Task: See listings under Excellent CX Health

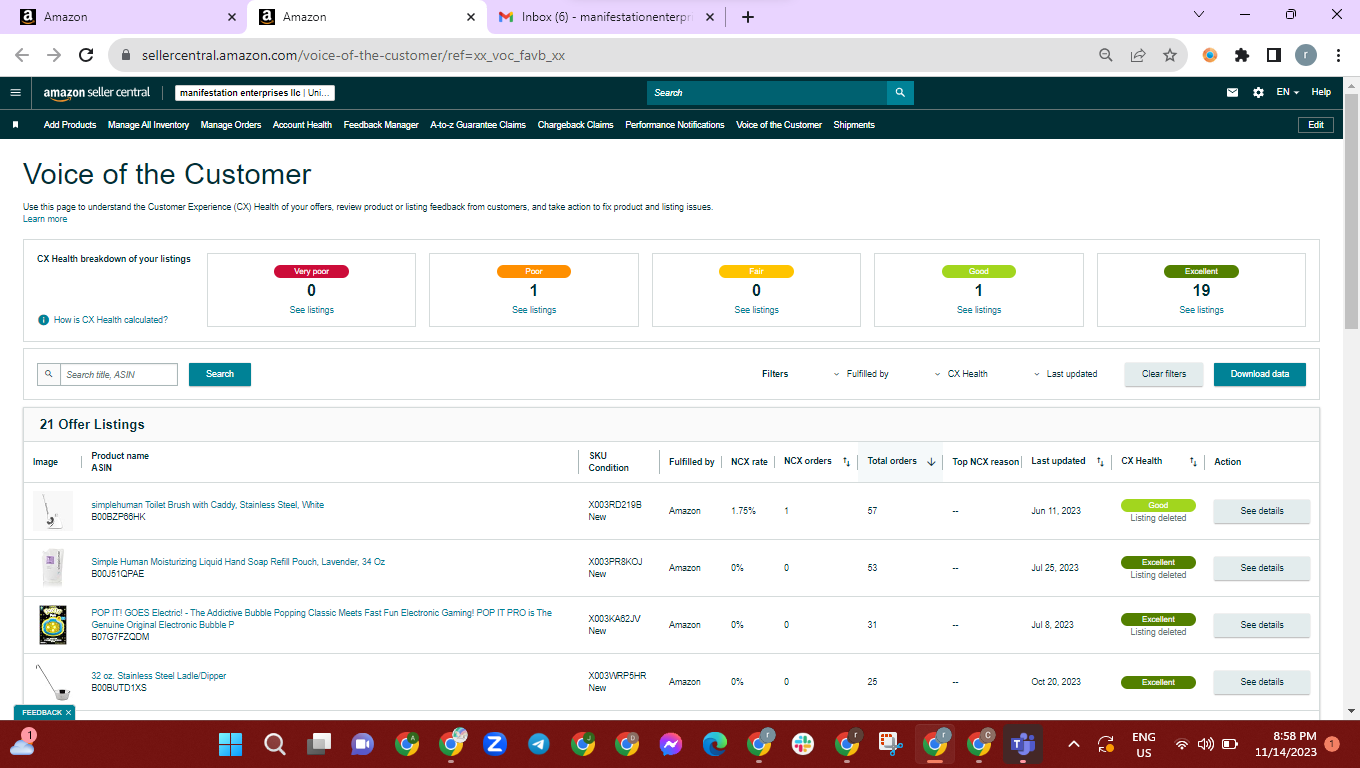Action: (x=1201, y=310)
